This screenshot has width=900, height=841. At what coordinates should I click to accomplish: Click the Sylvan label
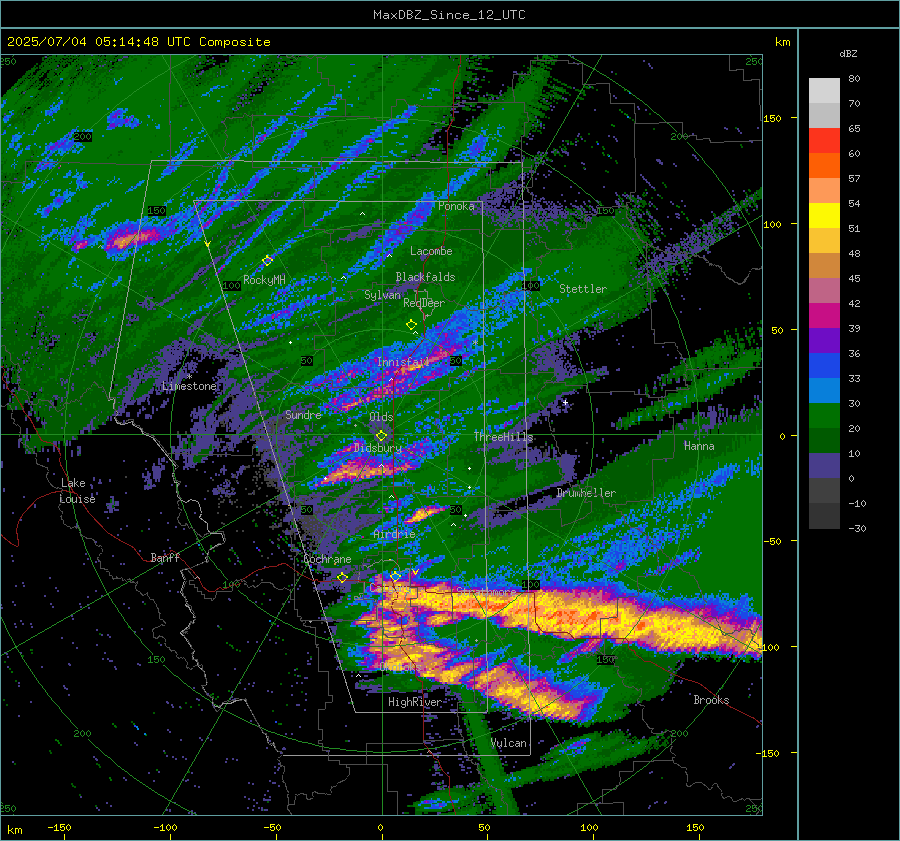pos(382,295)
